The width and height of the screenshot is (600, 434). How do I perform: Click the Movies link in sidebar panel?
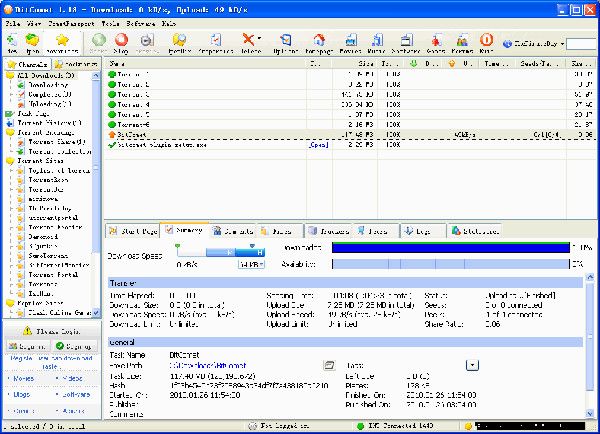point(23,378)
